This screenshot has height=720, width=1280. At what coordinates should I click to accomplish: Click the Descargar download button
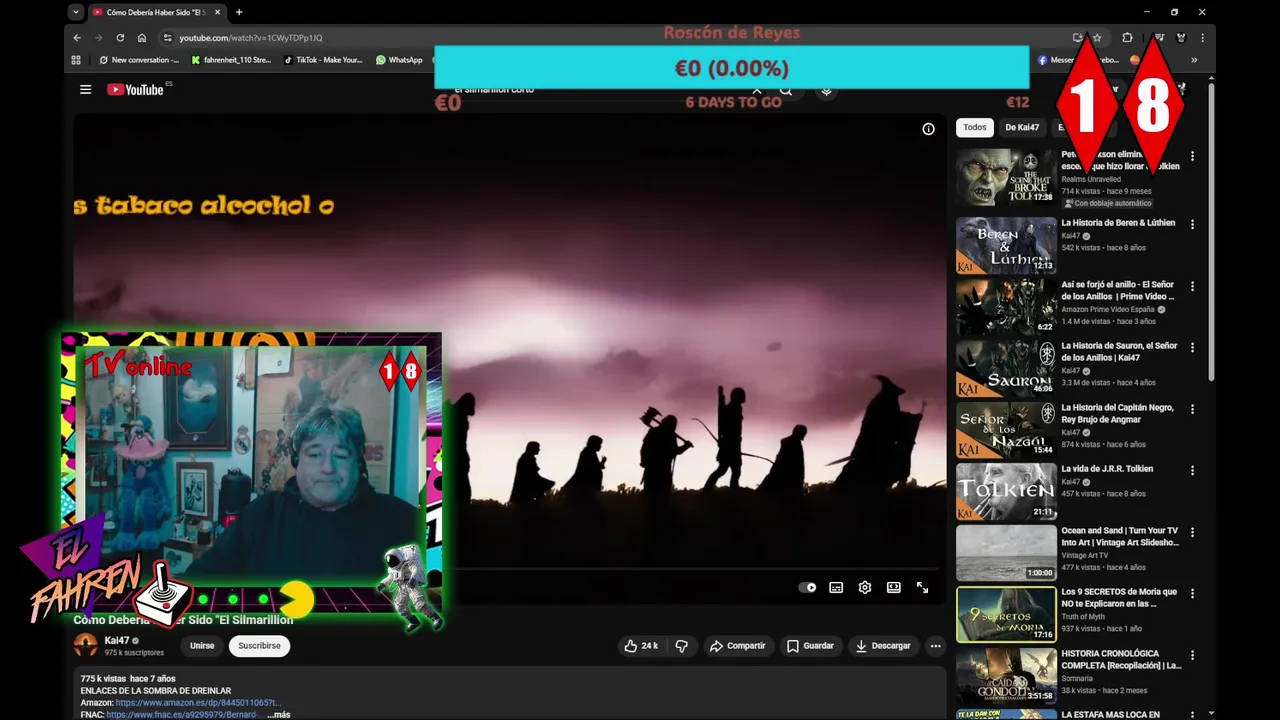[x=884, y=646]
